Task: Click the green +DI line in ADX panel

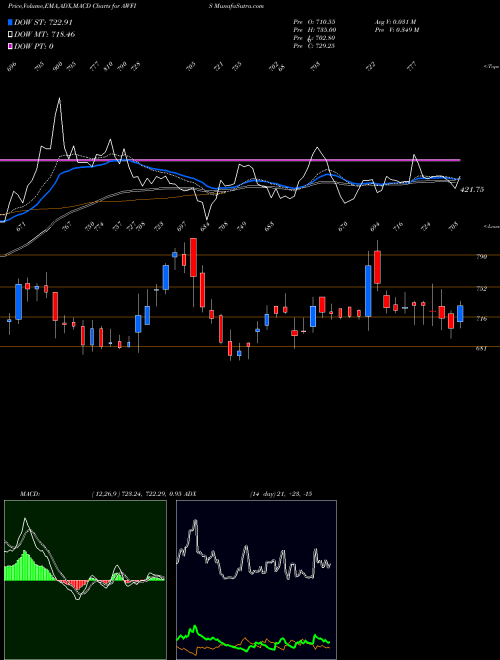Action: coord(253,640)
